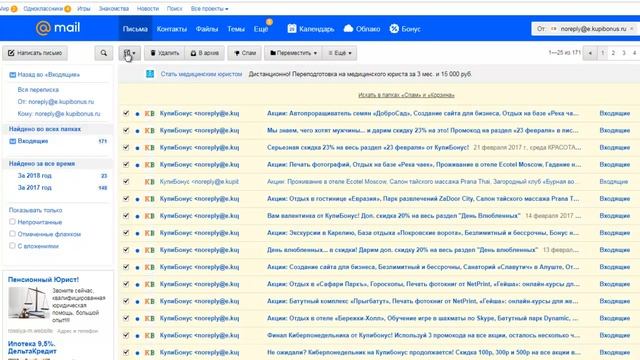Screen dimensions: 640x360
Task: Click the scales of justice ad thumbnail
Action: [29, 302]
